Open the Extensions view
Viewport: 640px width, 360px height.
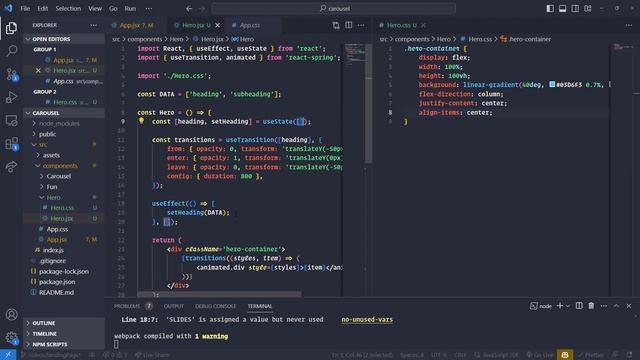pyautogui.click(x=11, y=144)
